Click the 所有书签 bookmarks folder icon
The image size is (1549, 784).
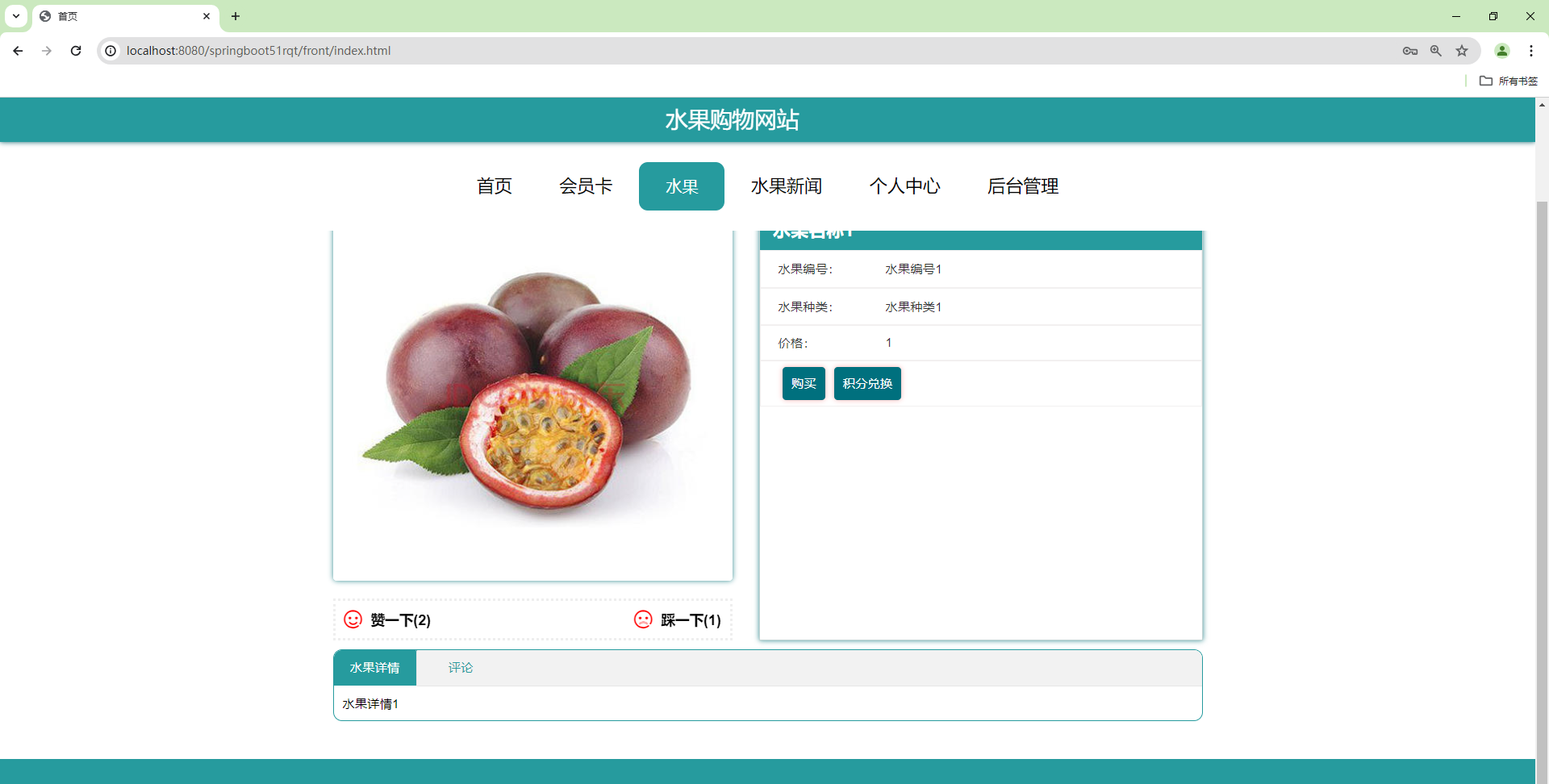(x=1487, y=81)
